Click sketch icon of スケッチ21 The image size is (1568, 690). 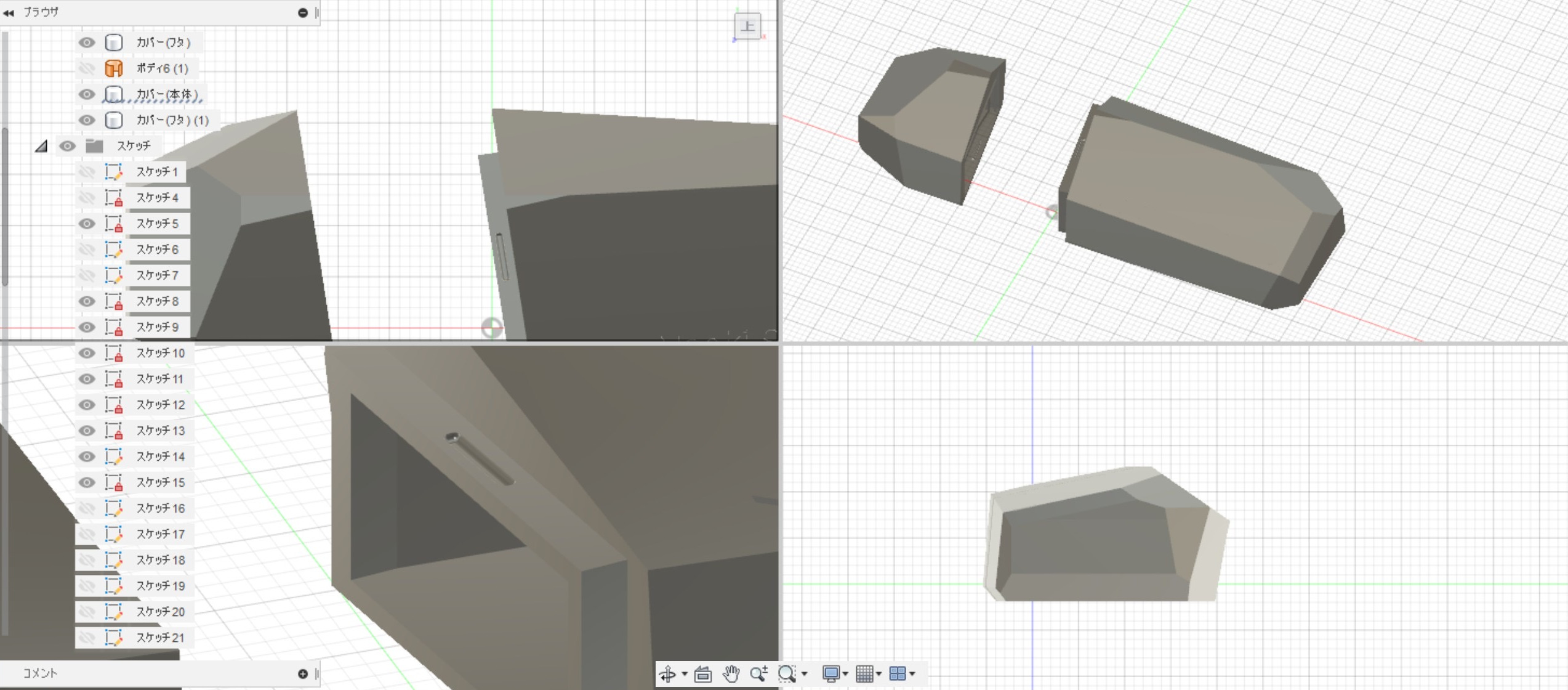[114, 638]
